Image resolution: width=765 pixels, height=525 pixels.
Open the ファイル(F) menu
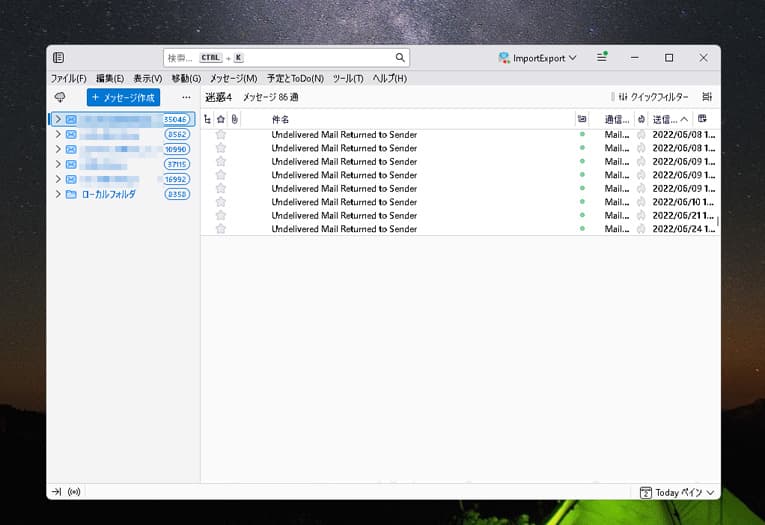coord(68,78)
